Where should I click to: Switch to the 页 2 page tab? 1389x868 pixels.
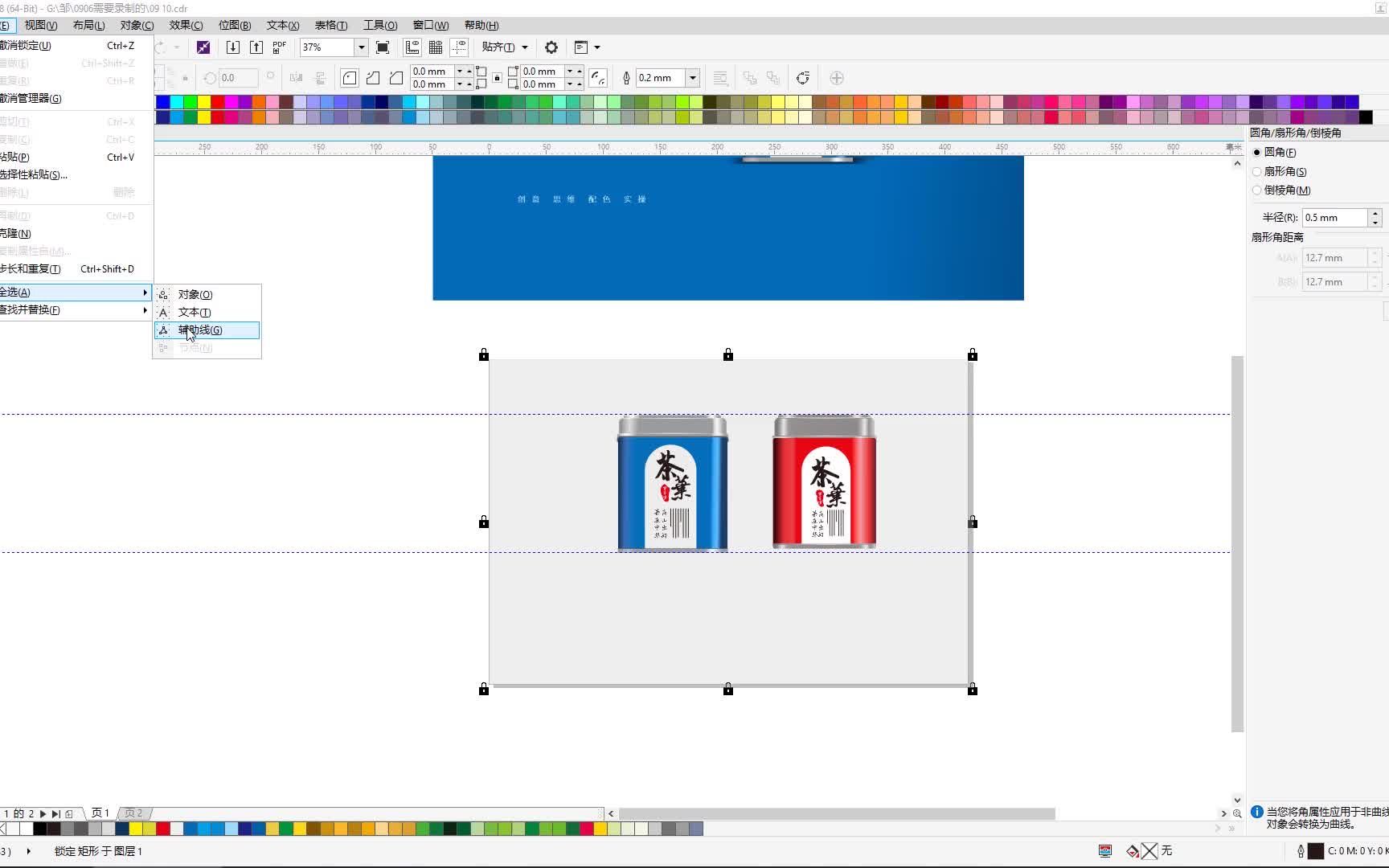[133, 813]
